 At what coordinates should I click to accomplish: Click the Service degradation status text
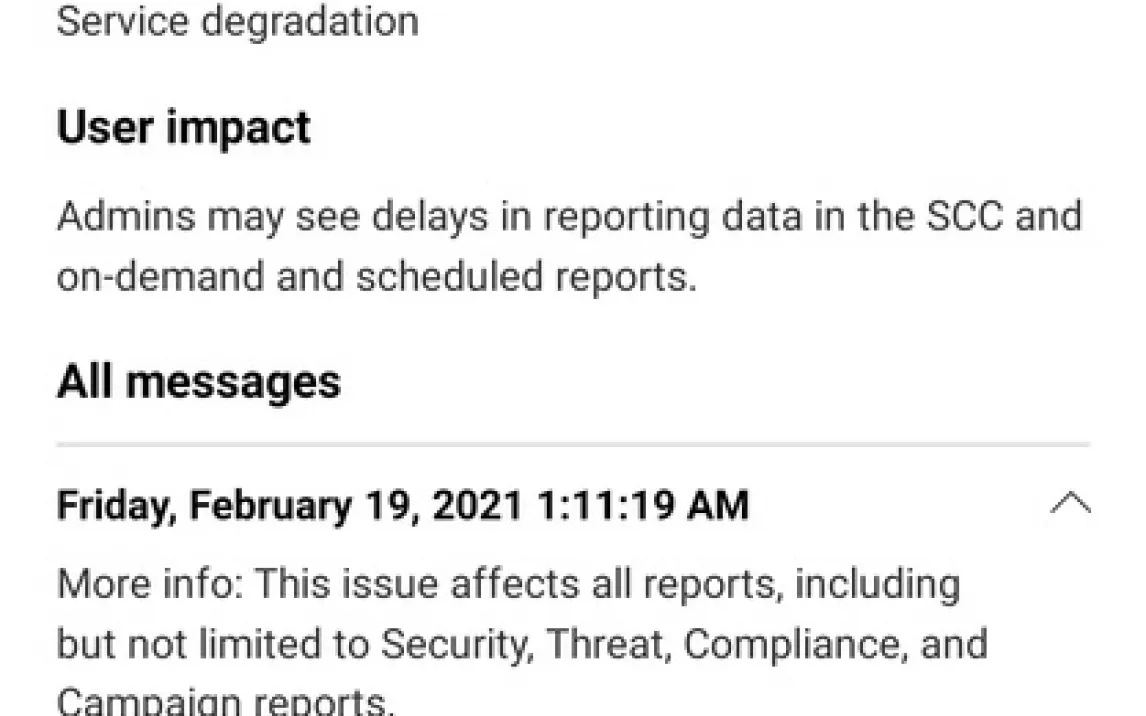click(x=237, y=21)
